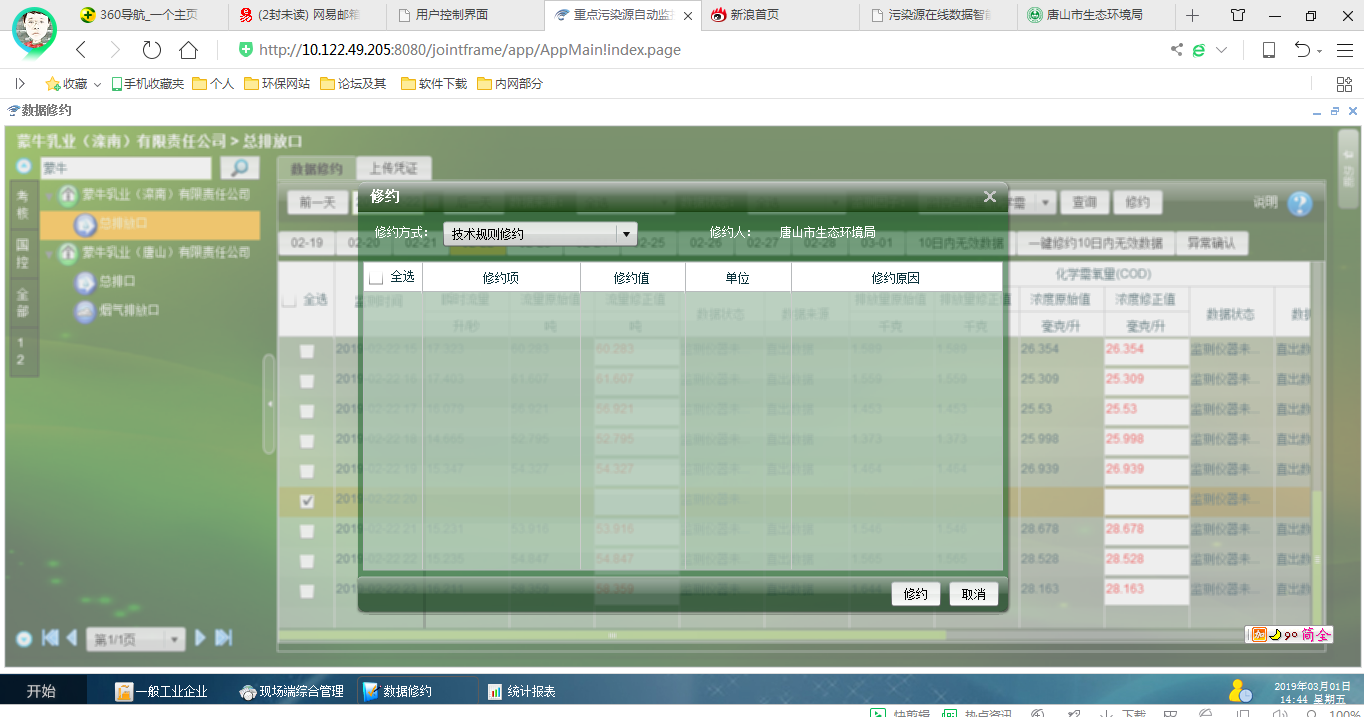
Task: Jump to the first page arrow
Action: 48,637
